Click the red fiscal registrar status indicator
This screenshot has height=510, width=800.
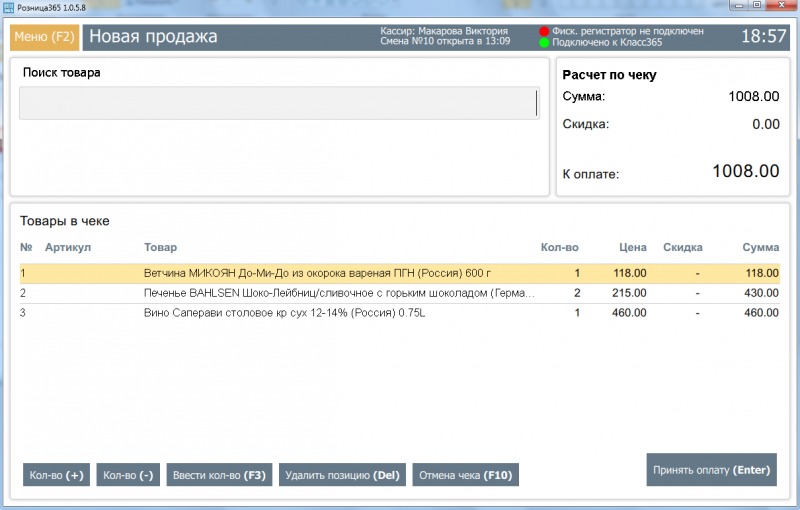point(544,32)
